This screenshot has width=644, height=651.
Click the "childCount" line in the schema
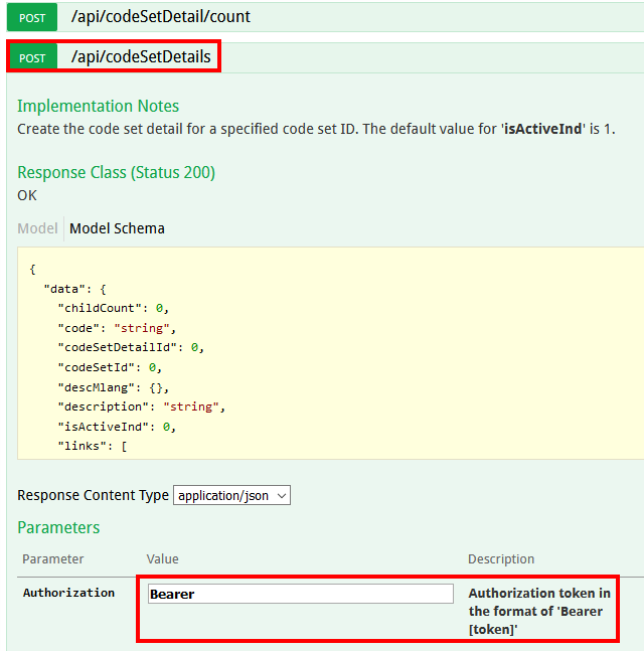pyautogui.click(x=105, y=308)
